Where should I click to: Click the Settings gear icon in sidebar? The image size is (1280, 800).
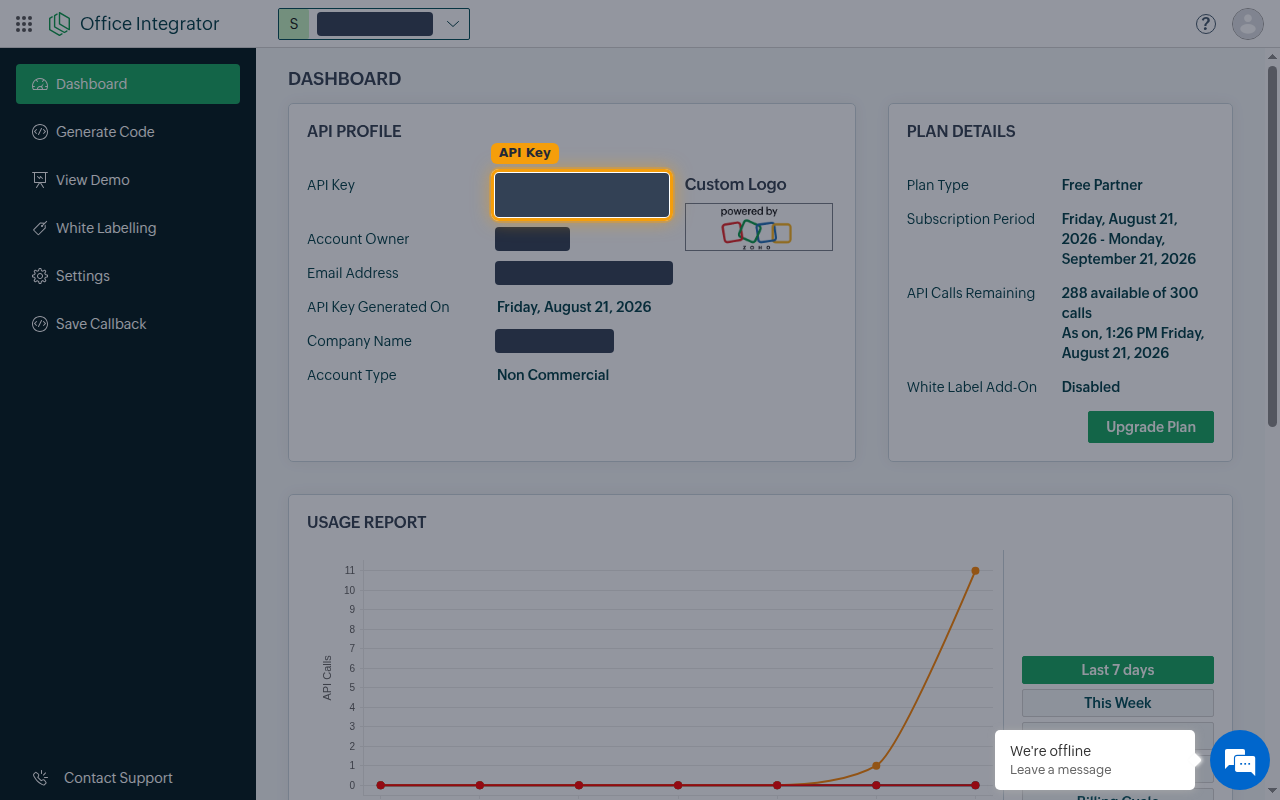[40, 276]
